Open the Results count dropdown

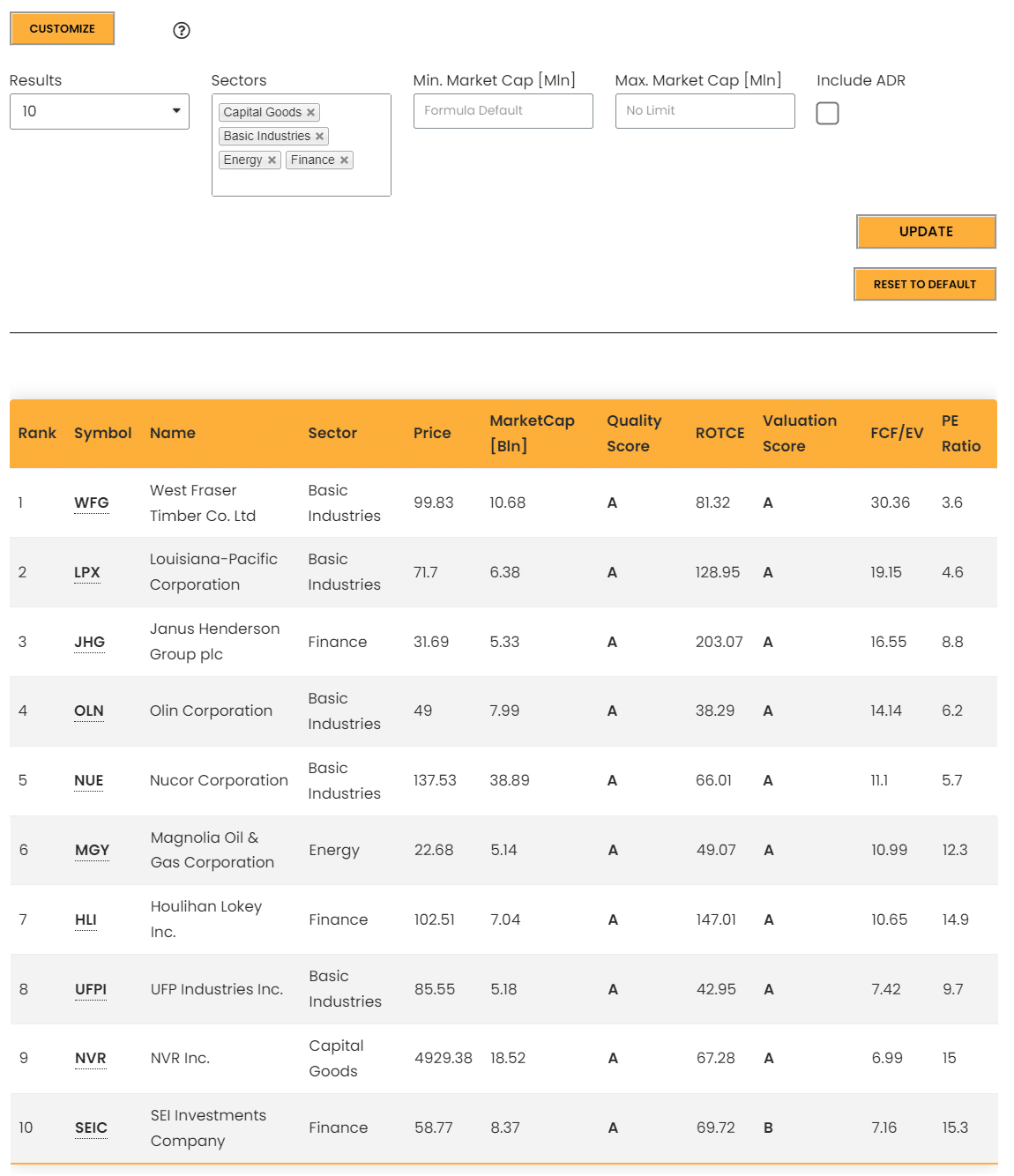pyautogui.click(x=100, y=112)
